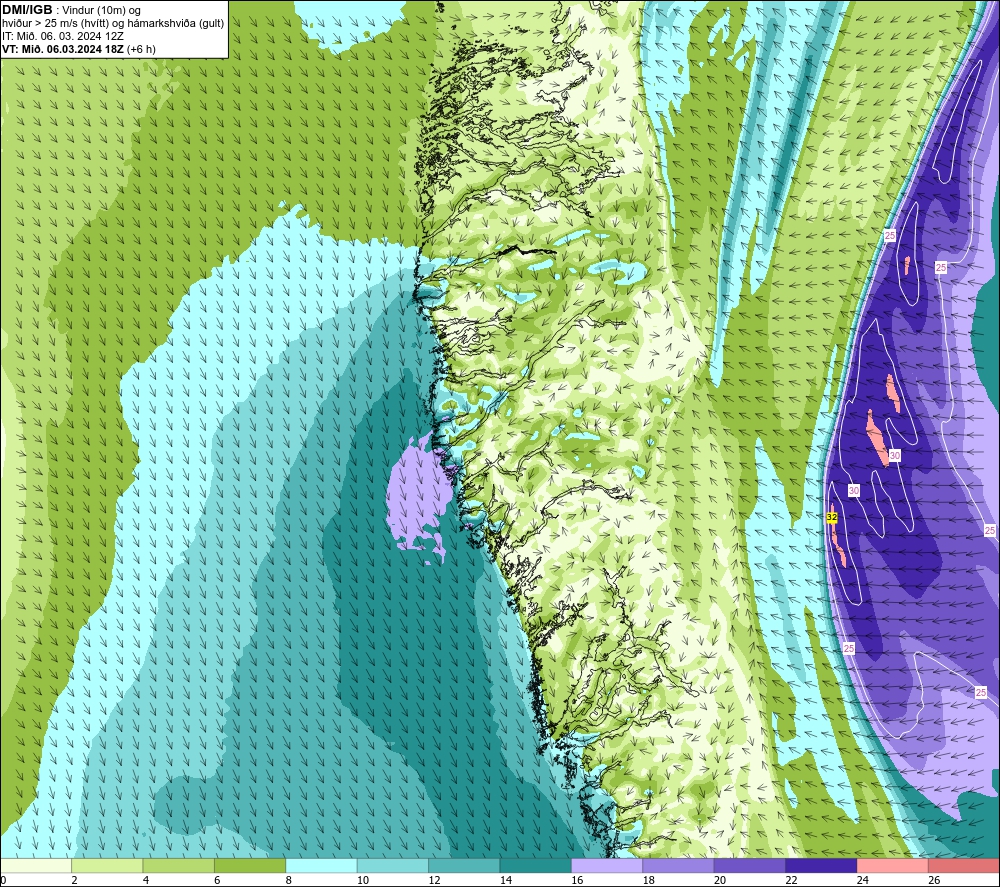Viewport: 1000px width, 887px height.
Task: Select the 4–6 m/s green legend swatch
Action: (179, 865)
